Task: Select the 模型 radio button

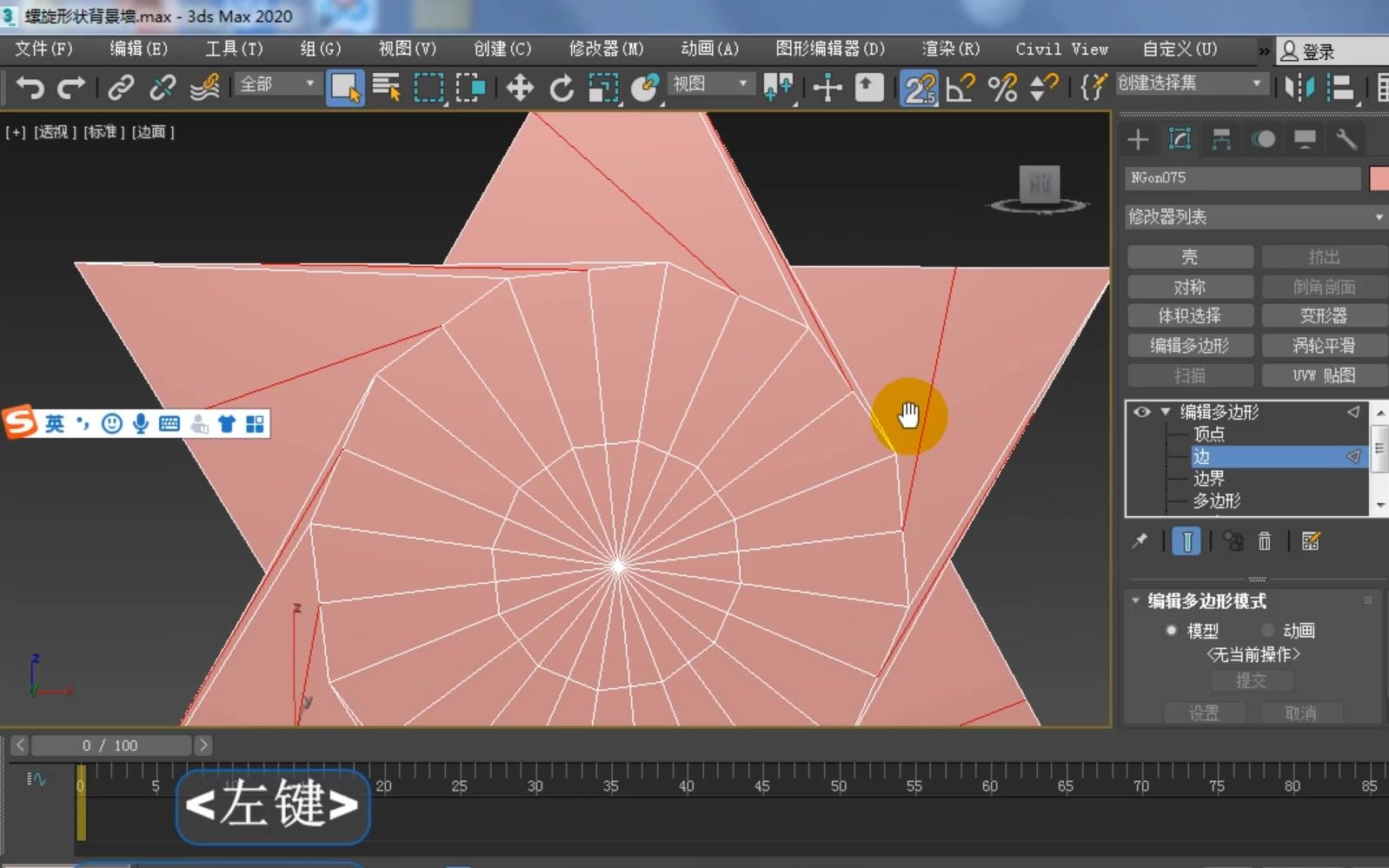Action: 1172,630
